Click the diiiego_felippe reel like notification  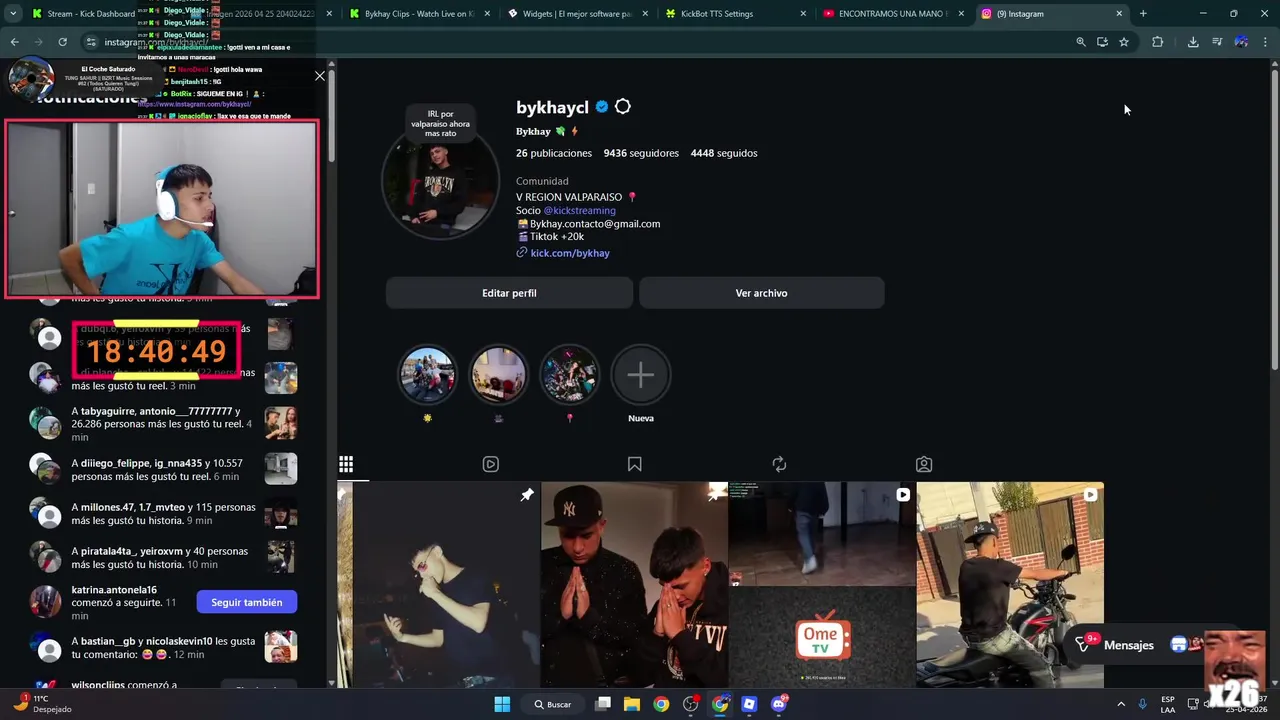[x=162, y=470]
